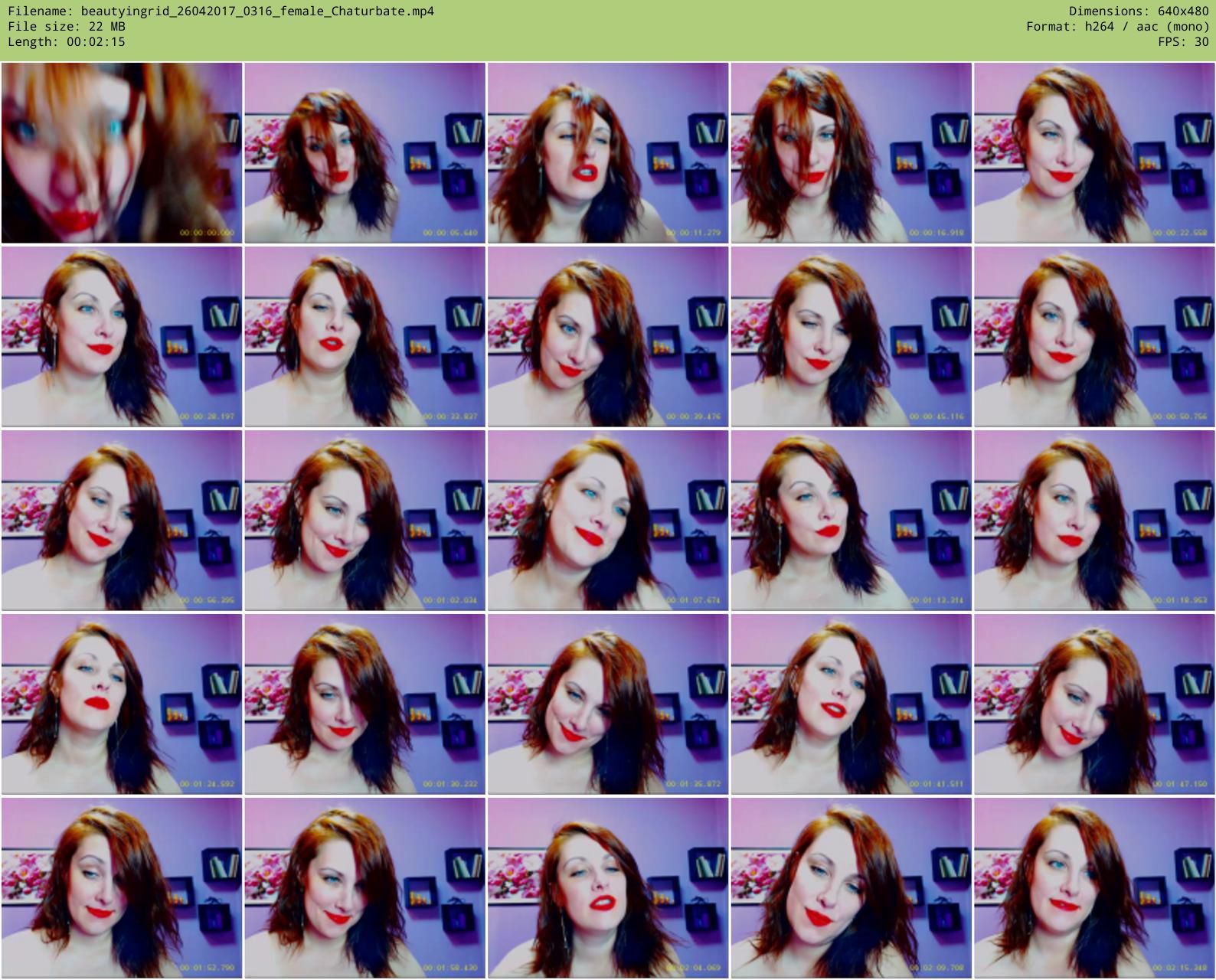Click the frame timestamped 00:00:11
The image size is (1216, 980).
(608, 153)
